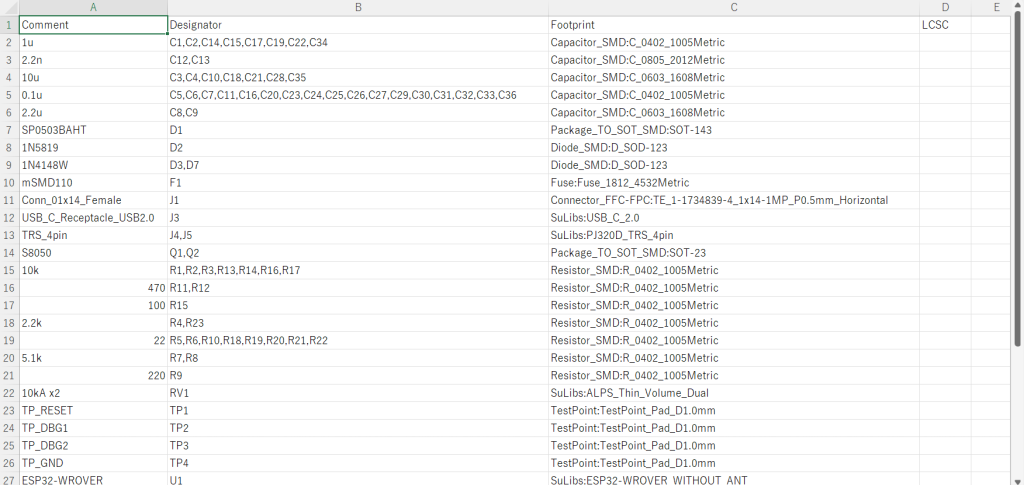Click the USB_C_Receptacle_USB2.0 cell

click(93, 218)
